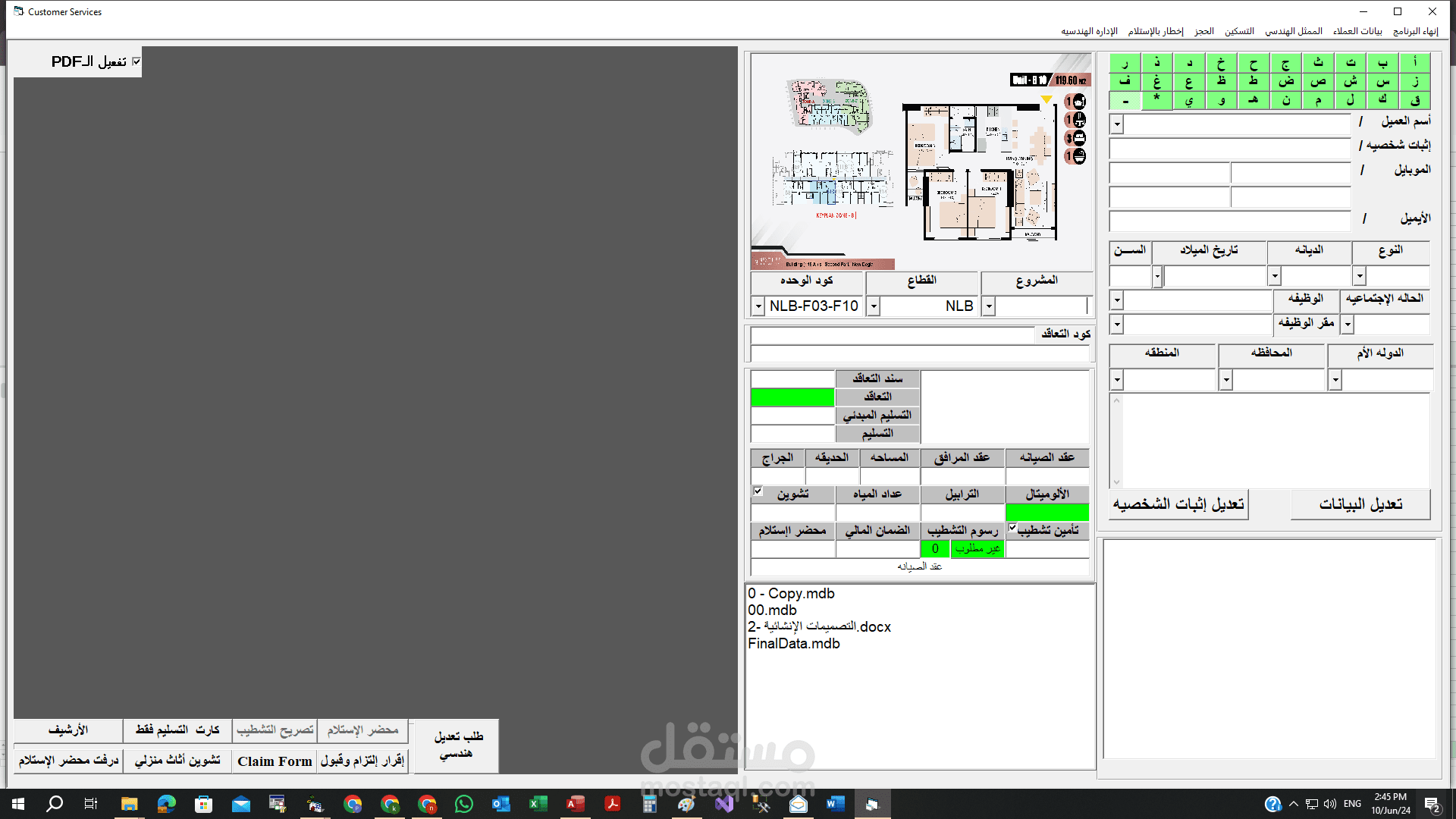Screen dimensions: 1456x819
Task: Open the القطاع dropdown showing NLB
Action: tap(873, 306)
